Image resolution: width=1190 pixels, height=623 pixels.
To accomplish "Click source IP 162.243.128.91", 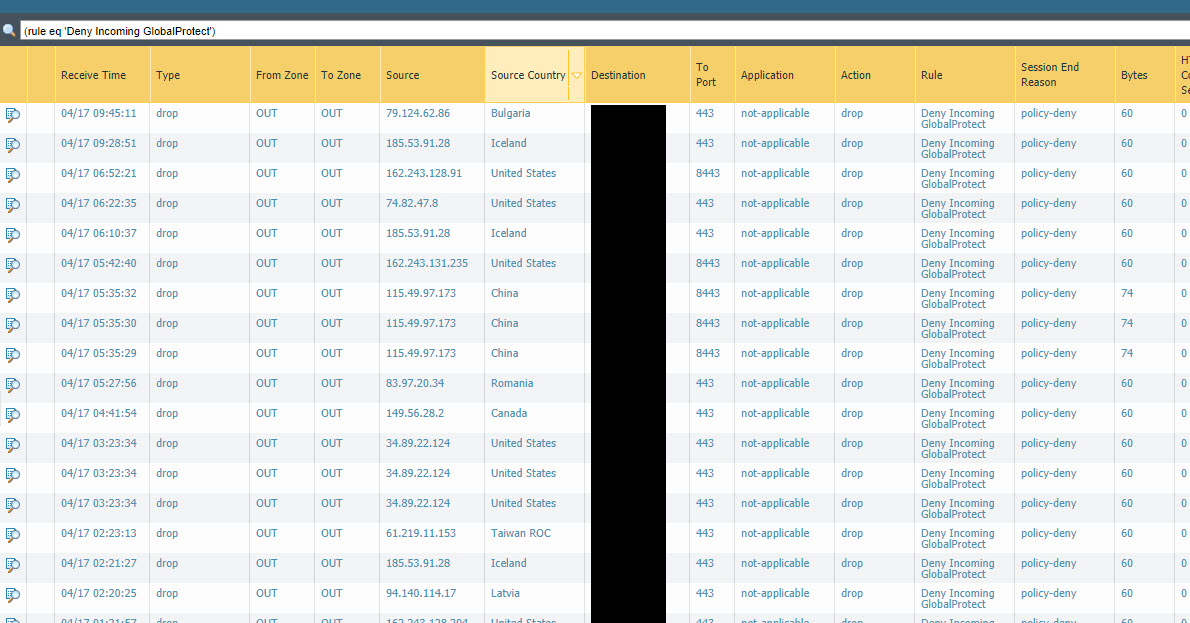I will tap(423, 173).
